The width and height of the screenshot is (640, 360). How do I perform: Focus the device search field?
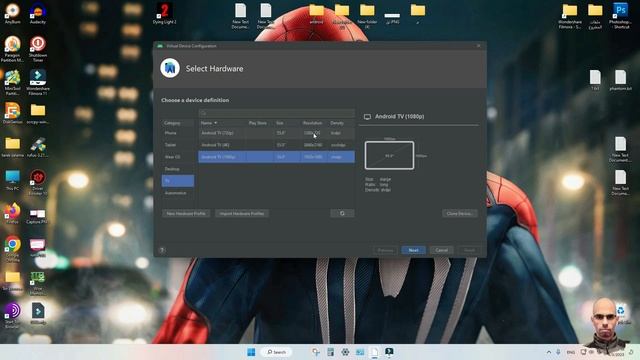tap(276, 113)
